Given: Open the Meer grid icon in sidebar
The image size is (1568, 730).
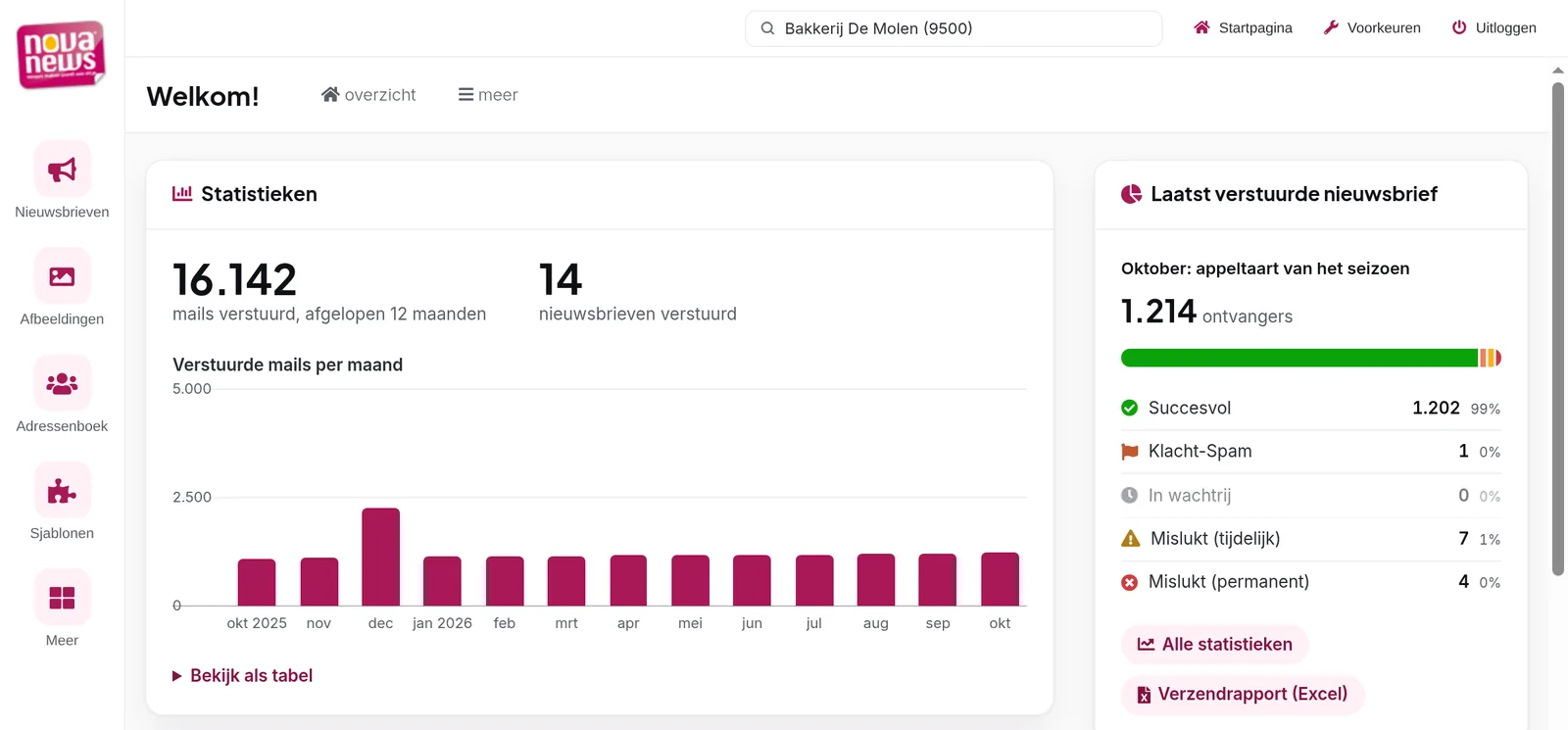Looking at the screenshot, I should 62,598.
